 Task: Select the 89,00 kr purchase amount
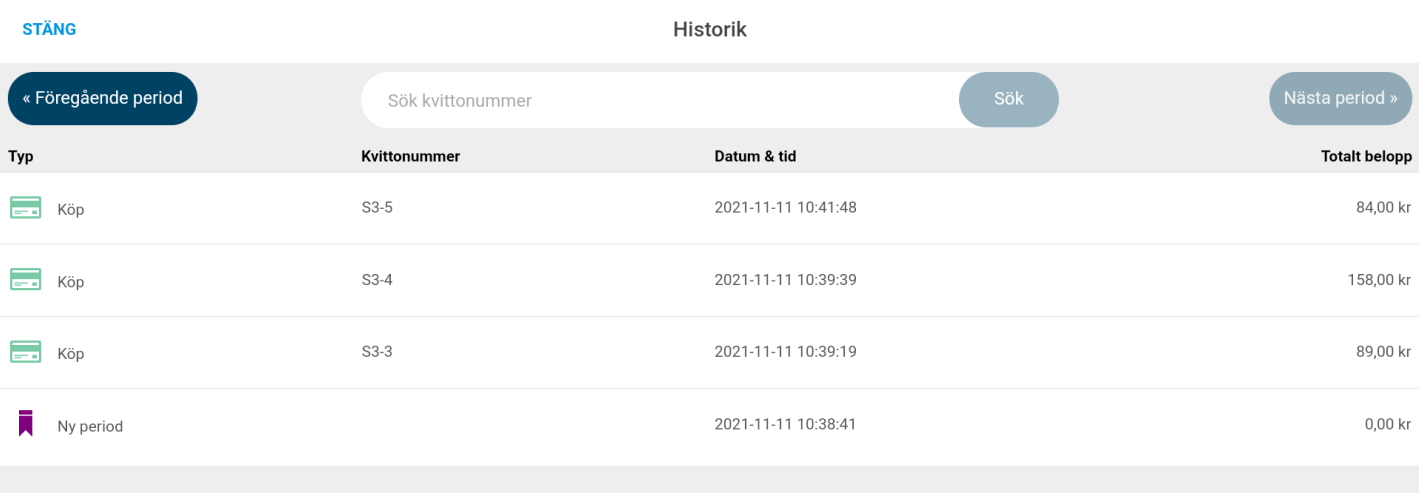tap(1383, 352)
